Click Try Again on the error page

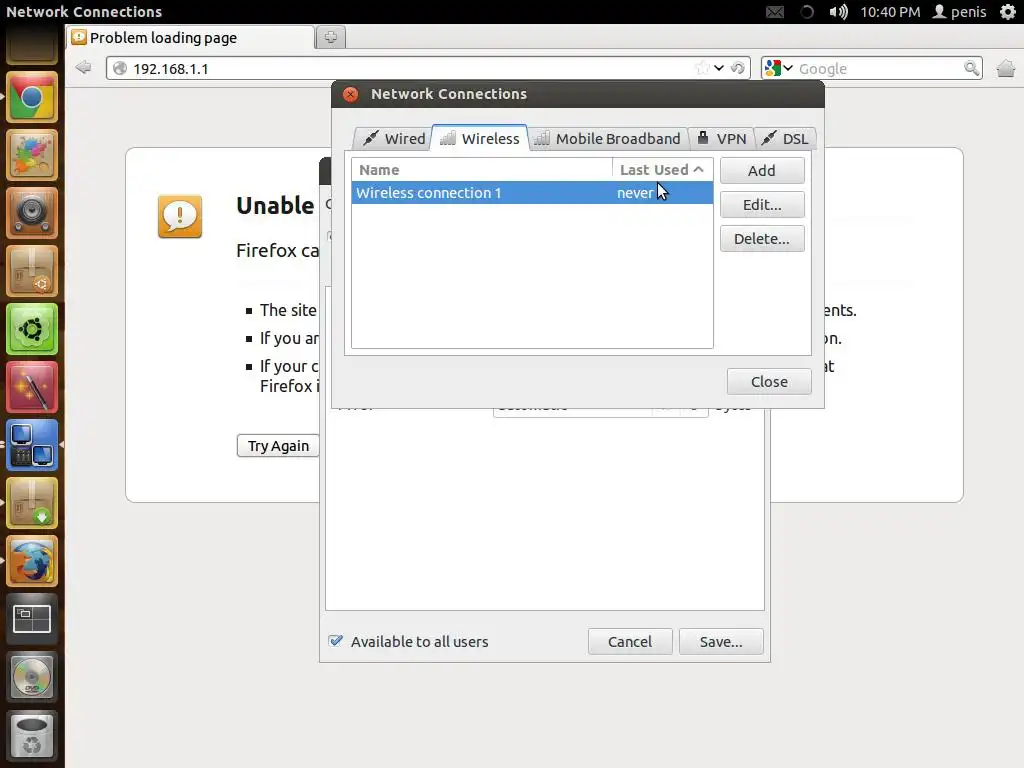pos(278,445)
